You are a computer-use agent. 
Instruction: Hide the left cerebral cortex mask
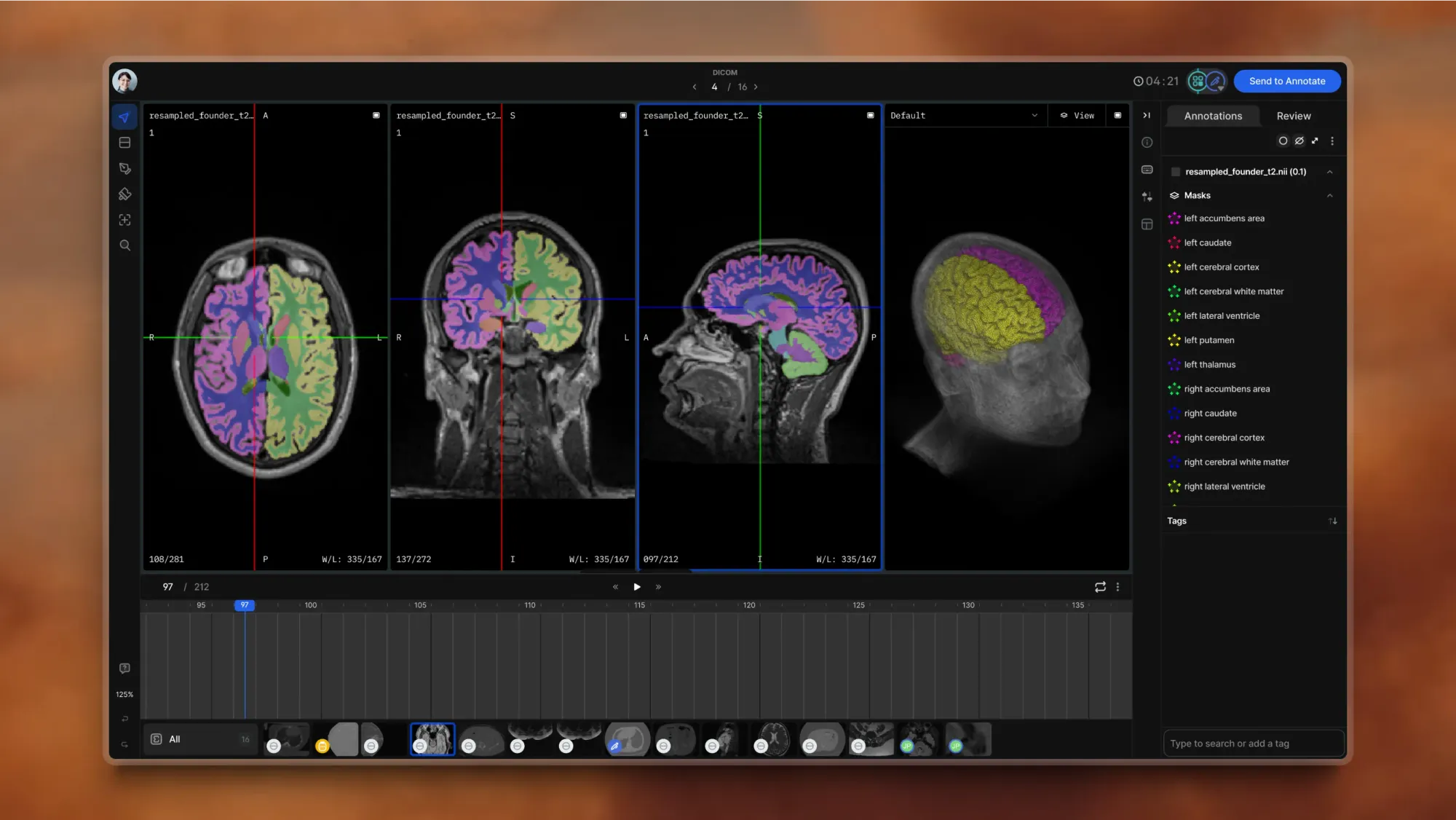pos(1174,267)
